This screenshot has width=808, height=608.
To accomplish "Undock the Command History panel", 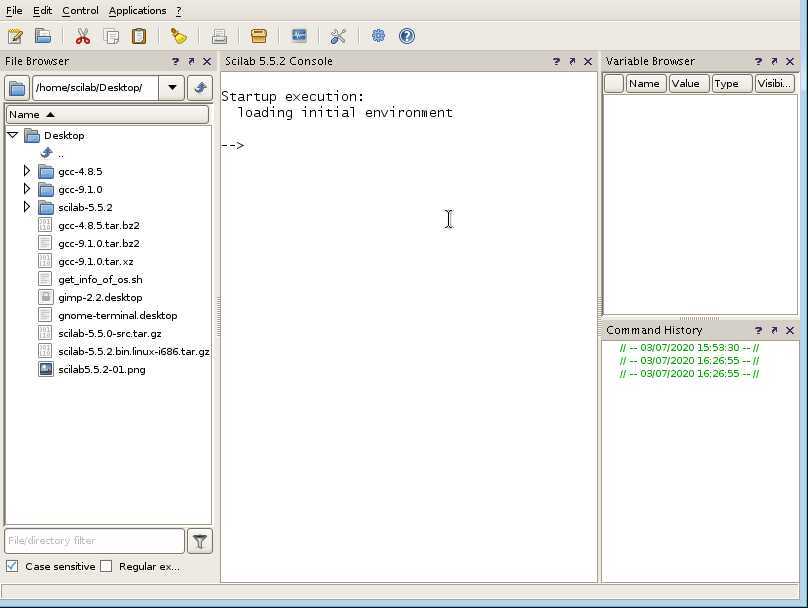I will click(774, 330).
